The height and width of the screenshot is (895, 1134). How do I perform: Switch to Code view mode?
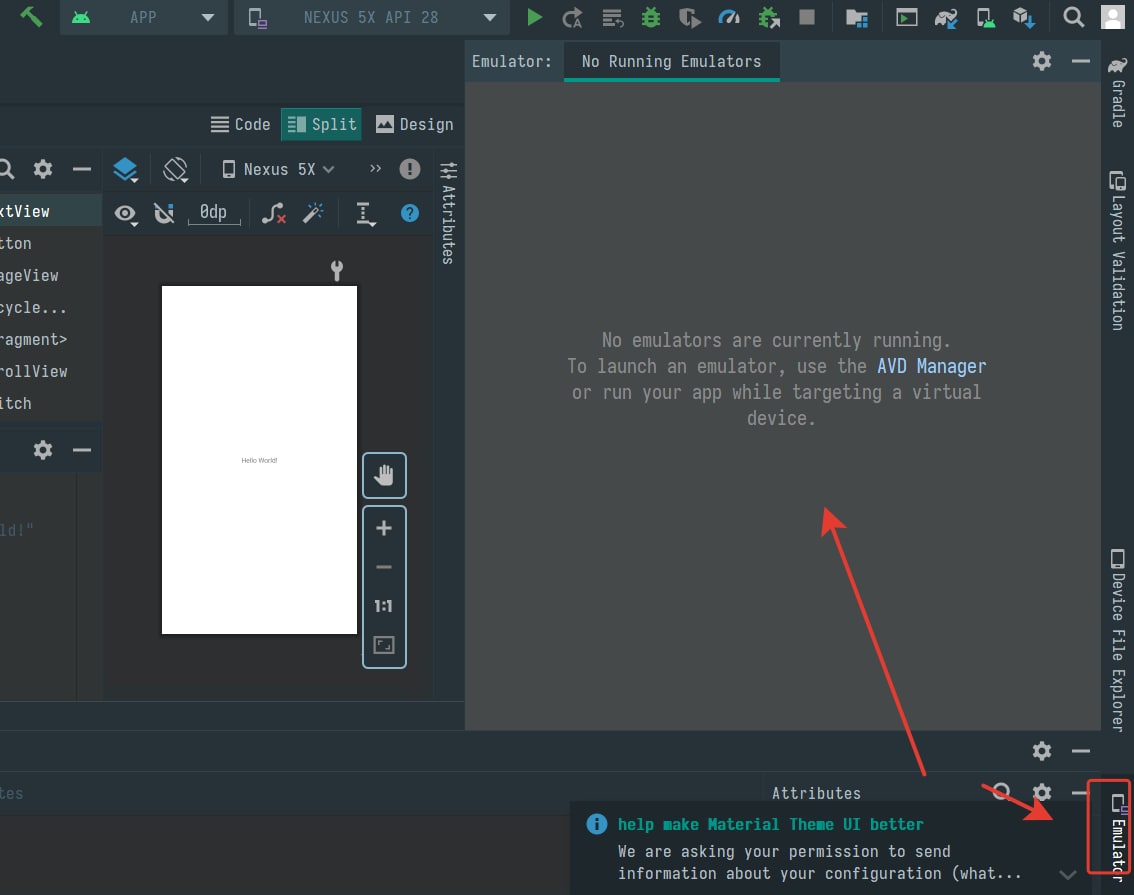(x=241, y=124)
